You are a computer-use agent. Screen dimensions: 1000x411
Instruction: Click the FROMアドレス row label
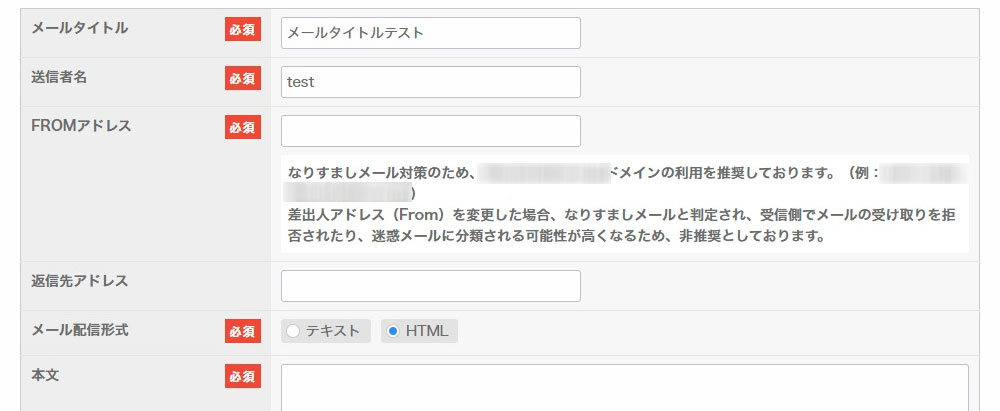click(x=81, y=126)
